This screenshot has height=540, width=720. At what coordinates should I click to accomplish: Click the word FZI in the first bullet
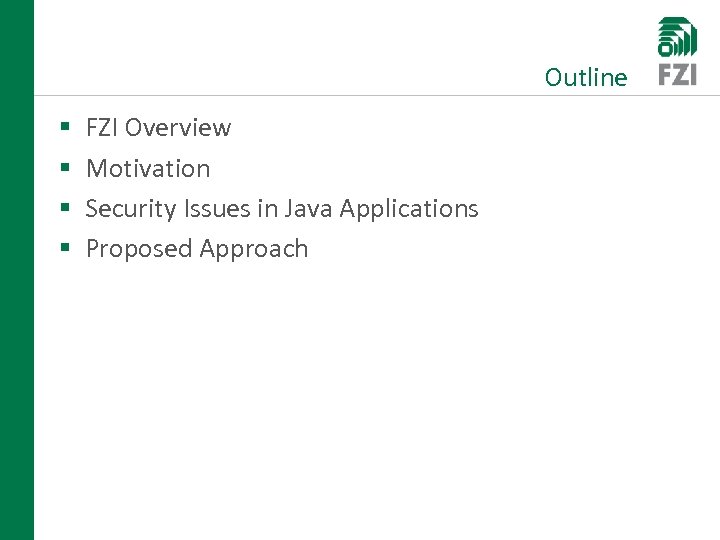click(102, 128)
